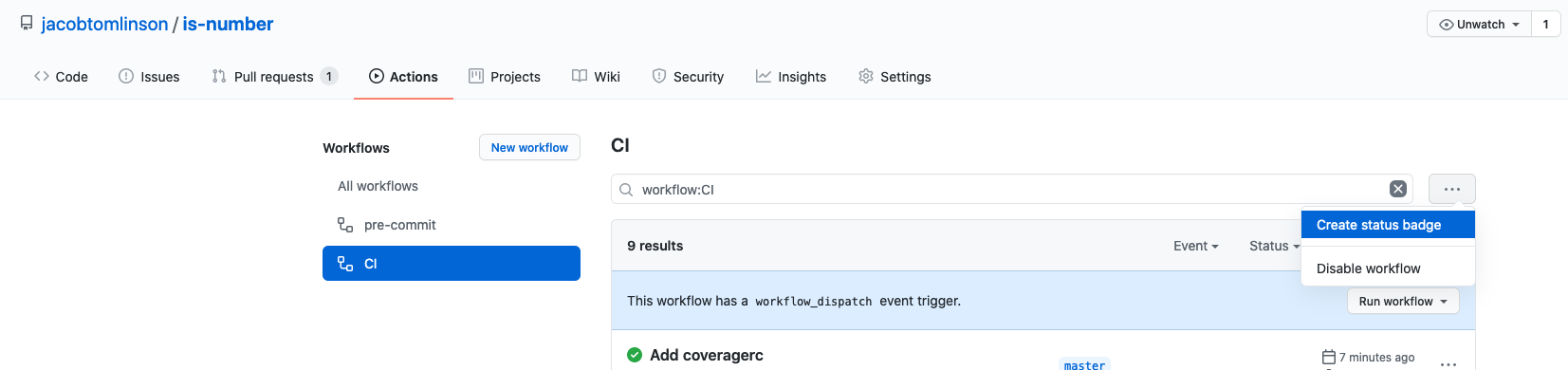1568x370 pixels.
Task: Click the green success check icon
Action: point(635,355)
